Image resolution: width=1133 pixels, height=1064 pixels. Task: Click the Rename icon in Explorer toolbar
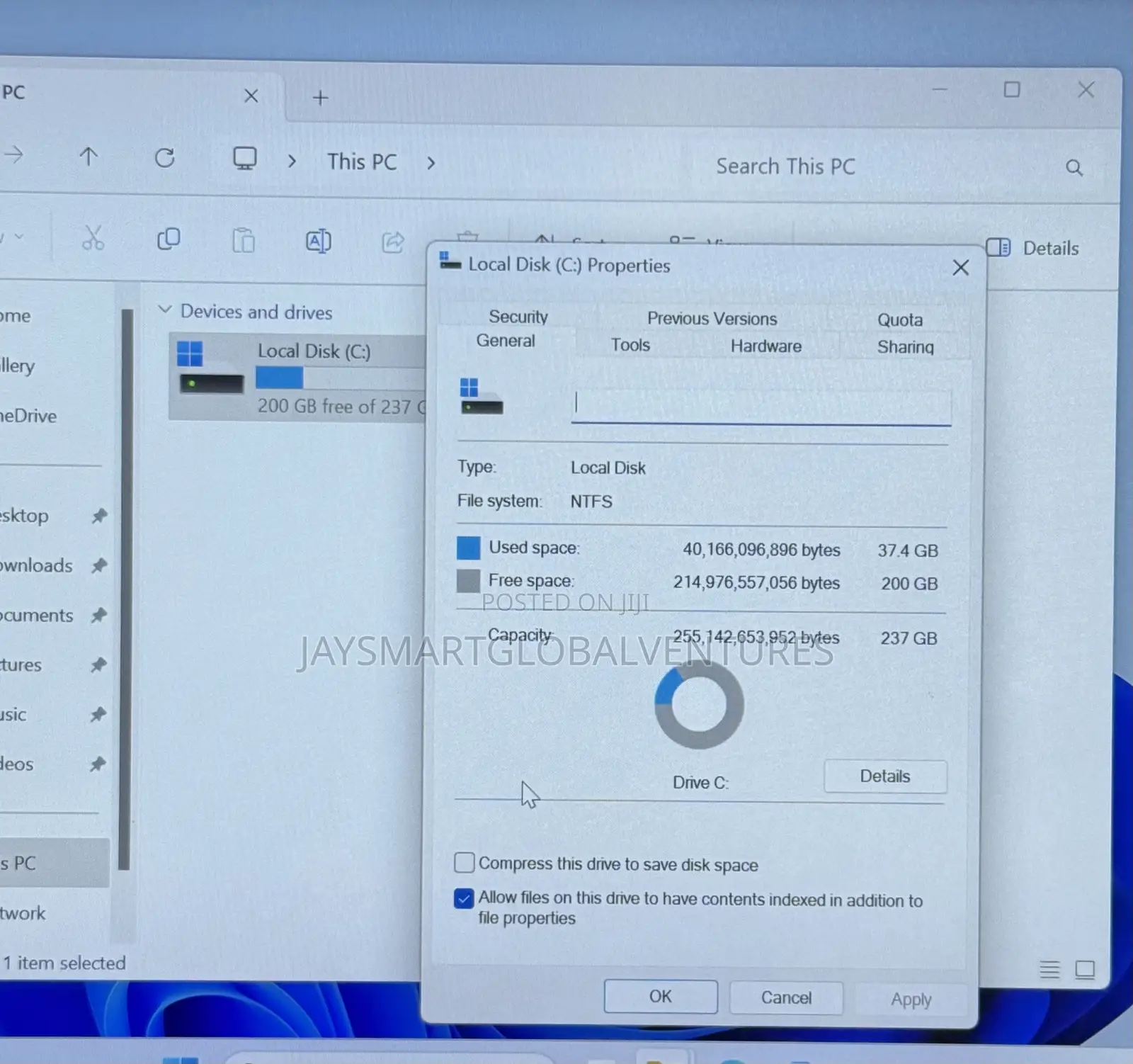318,241
